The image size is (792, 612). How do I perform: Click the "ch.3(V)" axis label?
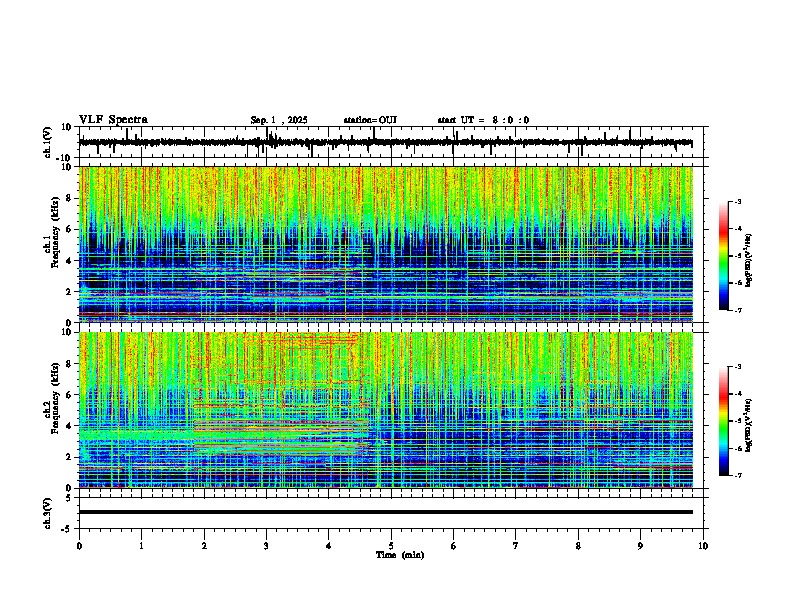coord(48,513)
